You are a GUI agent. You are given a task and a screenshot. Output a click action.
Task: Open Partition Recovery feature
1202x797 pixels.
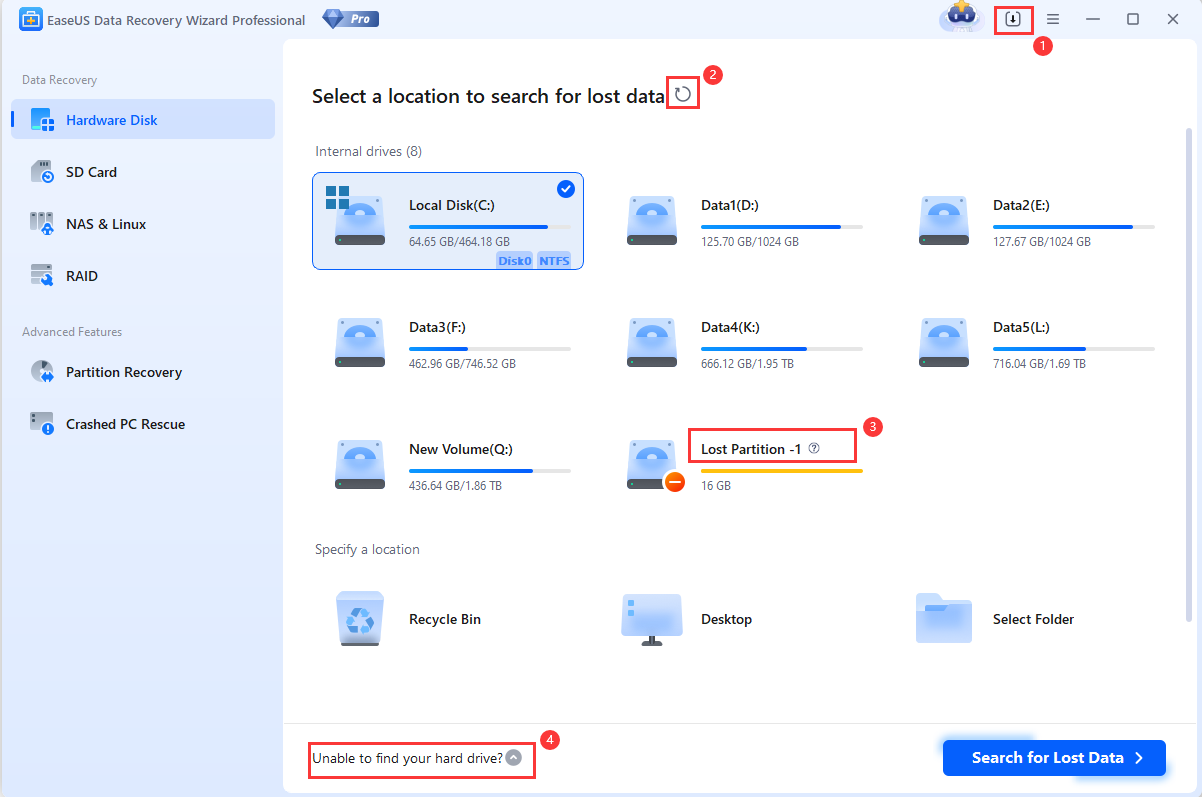[x=143, y=372]
